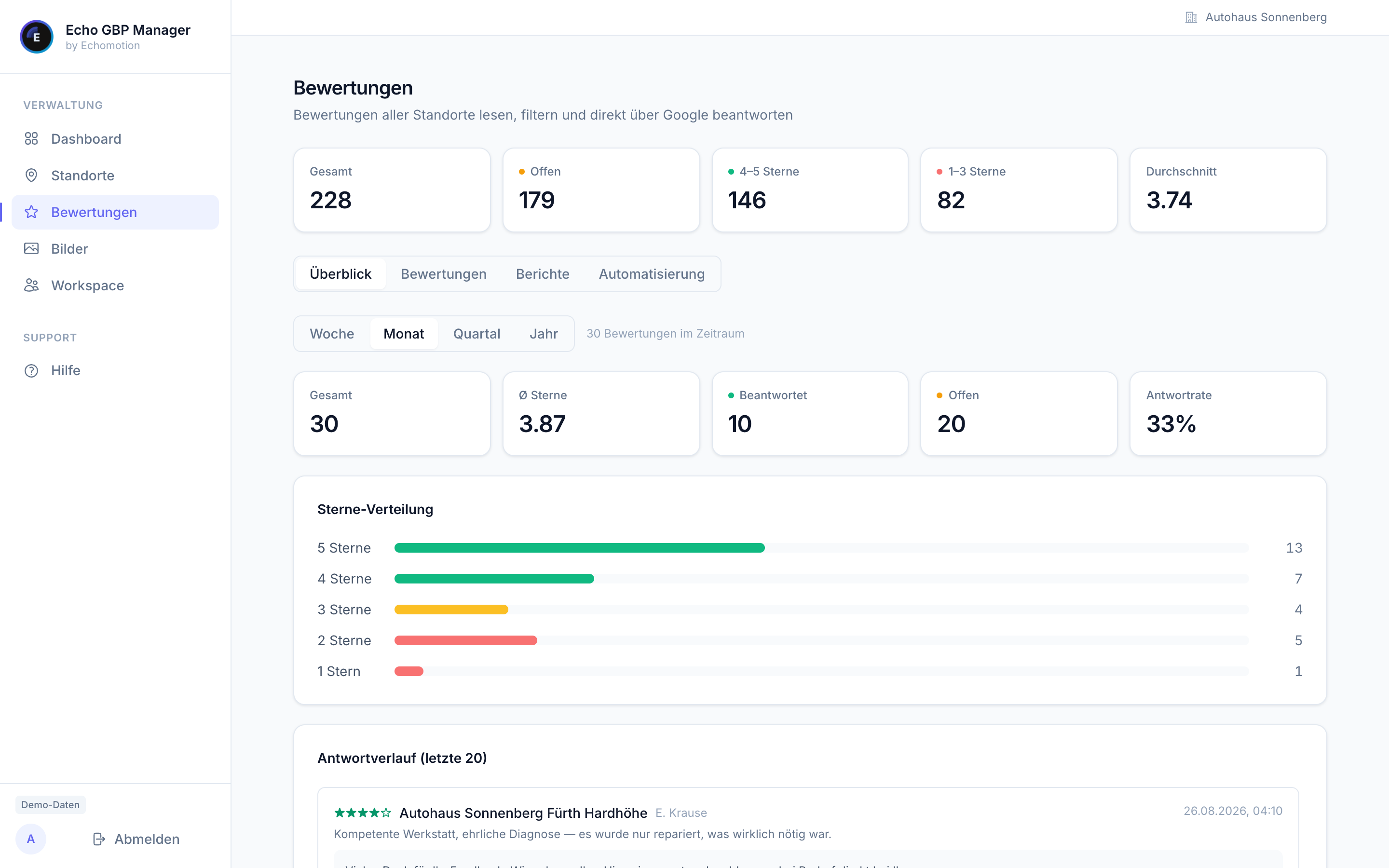Click the Antwortrate 33% card
This screenshot has width=1389, height=868.
pyautogui.click(x=1228, y=414)
